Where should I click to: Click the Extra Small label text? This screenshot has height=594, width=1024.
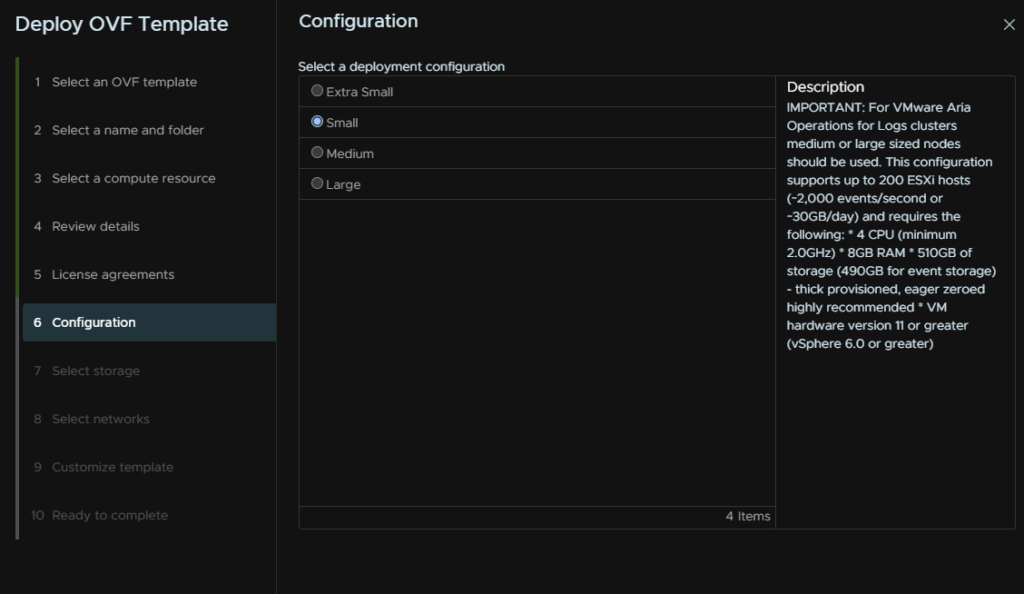[359, 92]
